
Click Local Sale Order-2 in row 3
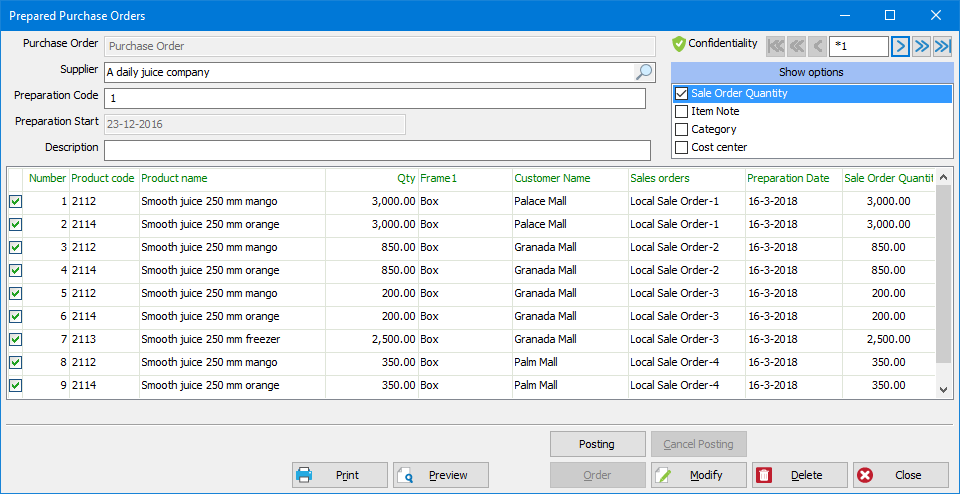pos(675,247)
